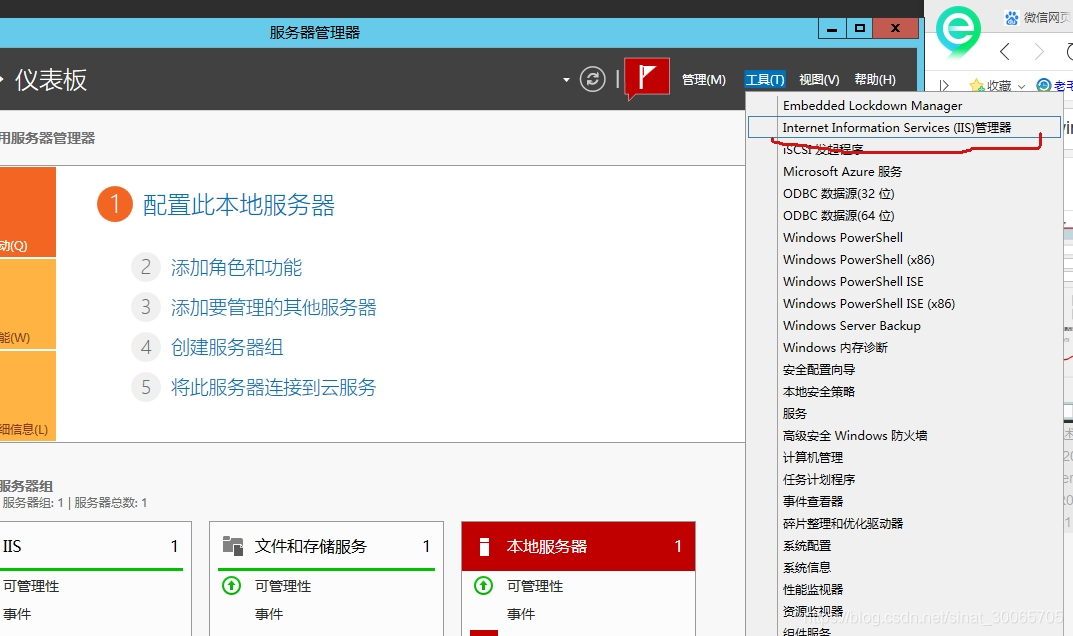The image size is (1073, 636).
Task: Click 添加角色和功能 link
Action: (236, 267)
